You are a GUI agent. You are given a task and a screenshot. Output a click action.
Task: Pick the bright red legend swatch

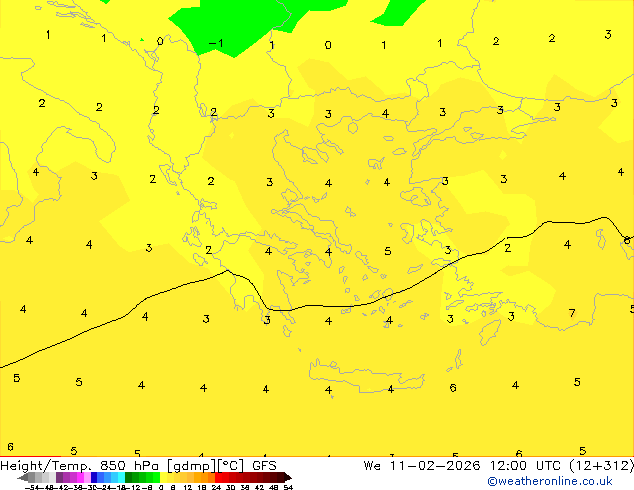218,477
